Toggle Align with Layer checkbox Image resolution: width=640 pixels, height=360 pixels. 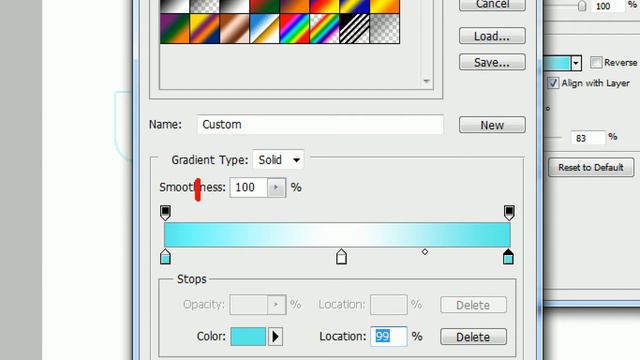pos(553,83)
